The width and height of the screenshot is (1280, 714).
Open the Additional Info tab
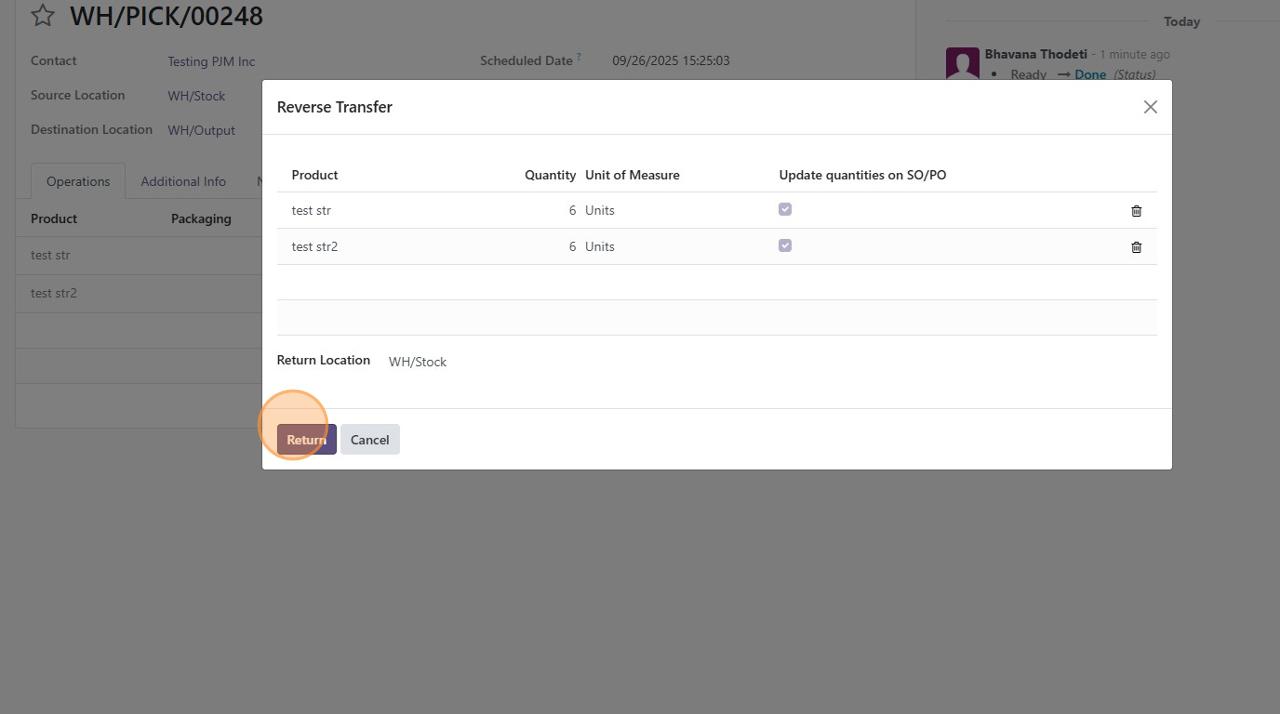point(183,181)
